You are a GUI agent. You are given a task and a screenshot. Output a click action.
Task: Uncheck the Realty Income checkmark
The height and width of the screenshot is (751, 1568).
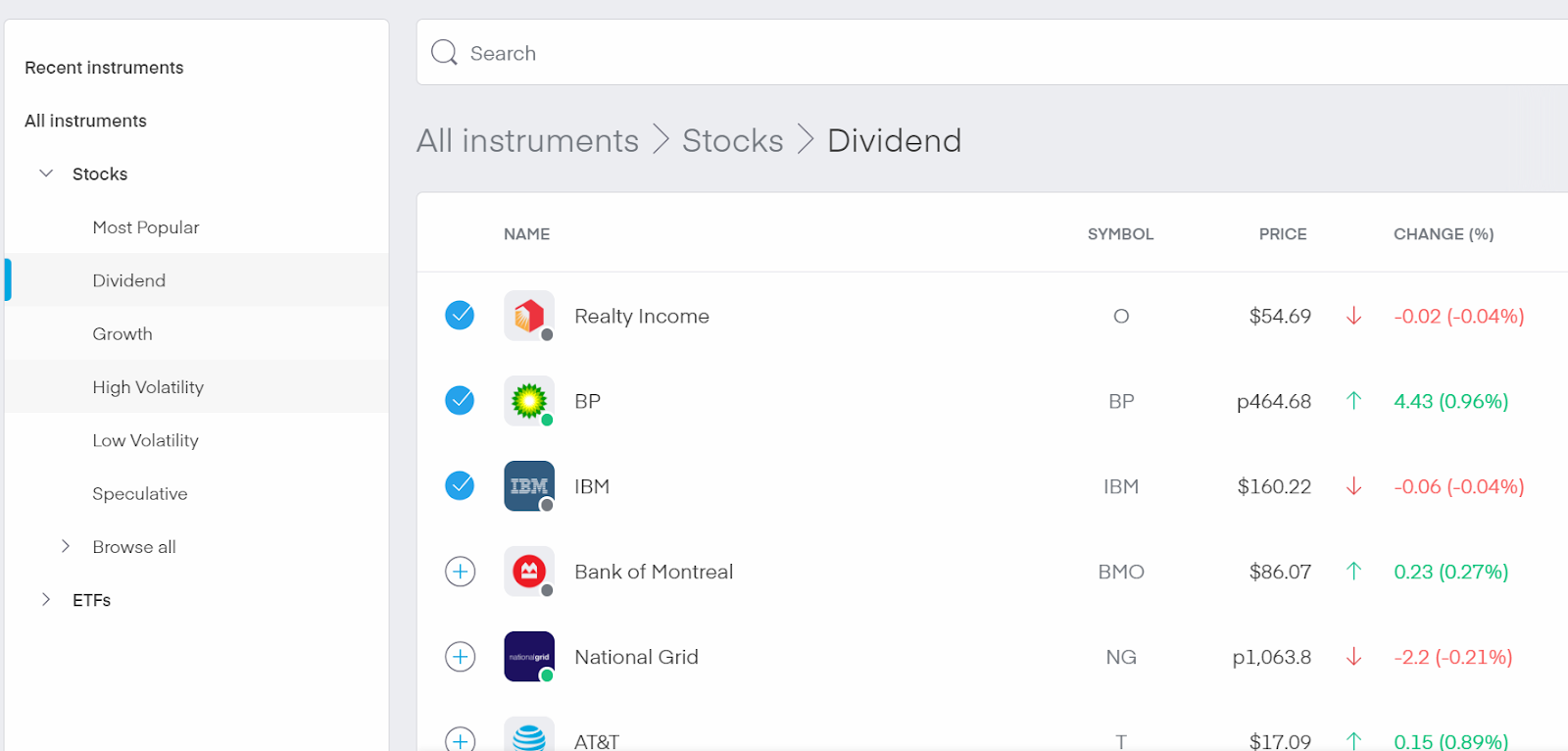click(461, 316)
